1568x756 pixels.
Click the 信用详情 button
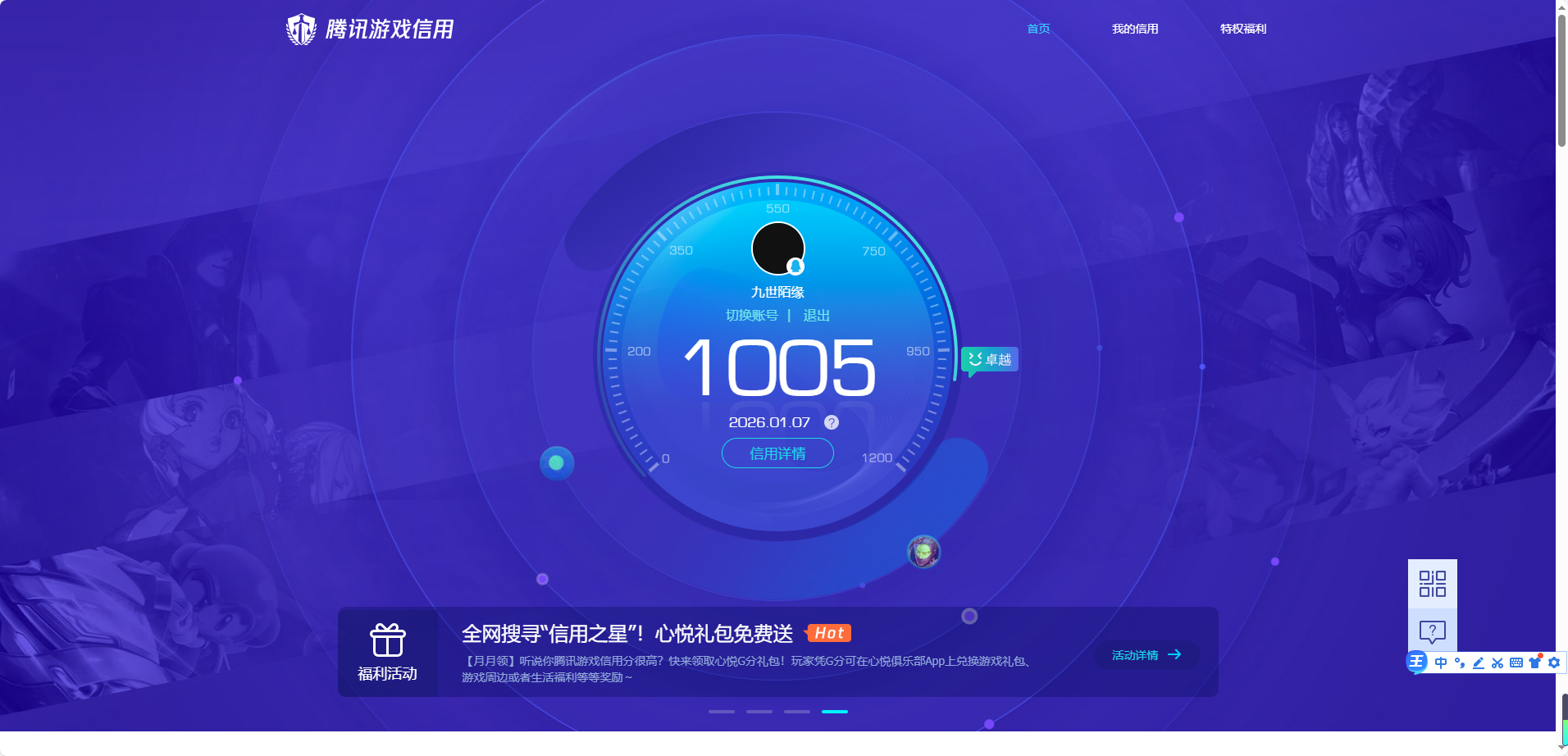777,453
